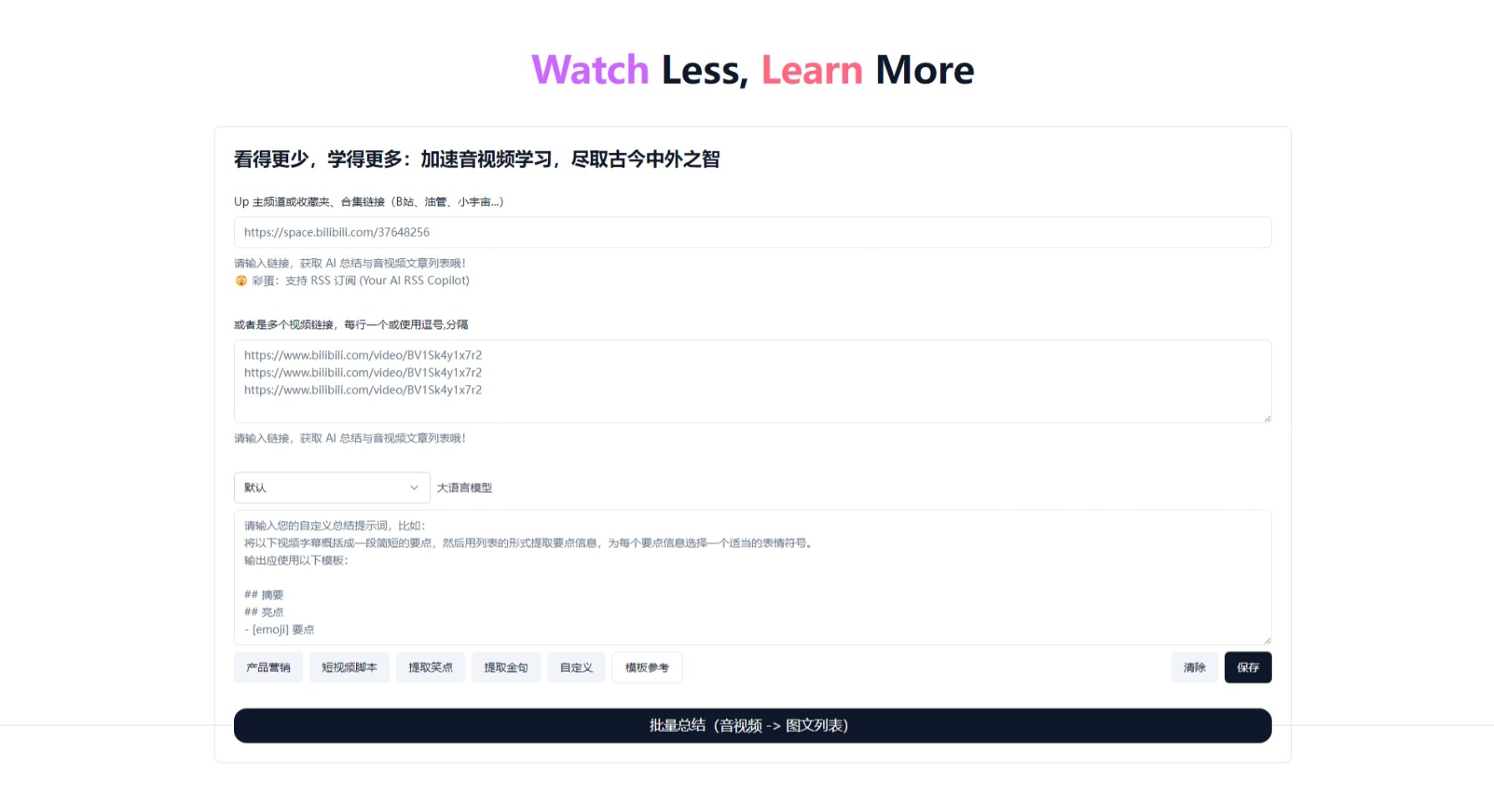Image resolution: width=1494 pixels, height=812 pixels.
Task: Click the Up channel link input field
Action: pos(751,232)
